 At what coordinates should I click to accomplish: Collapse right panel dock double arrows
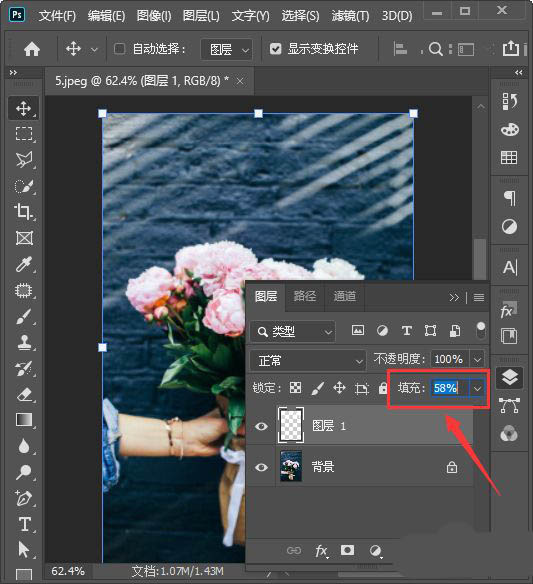pos(518,72)
